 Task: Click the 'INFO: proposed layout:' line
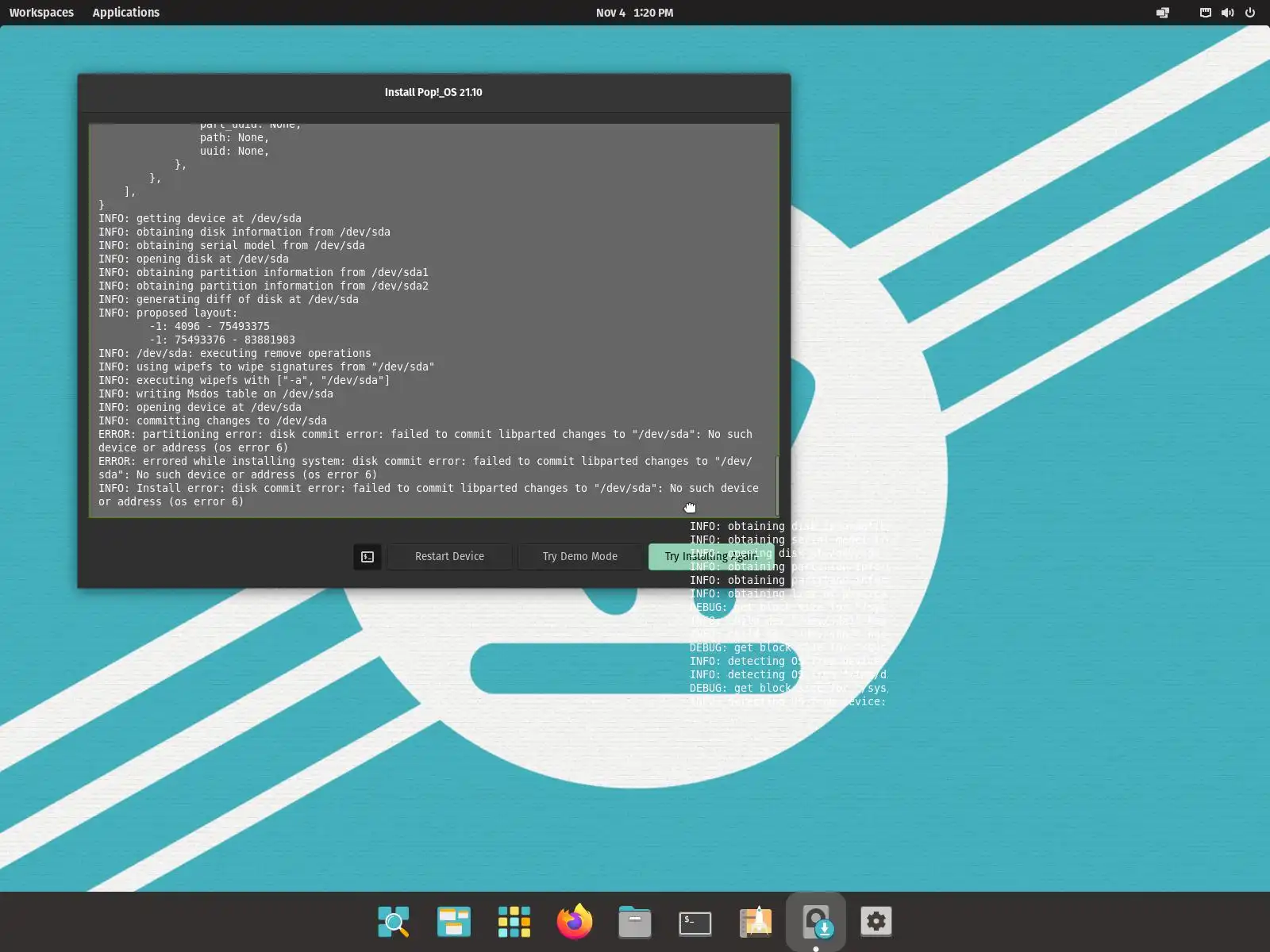pyautogui.click(x=167, y=313)
